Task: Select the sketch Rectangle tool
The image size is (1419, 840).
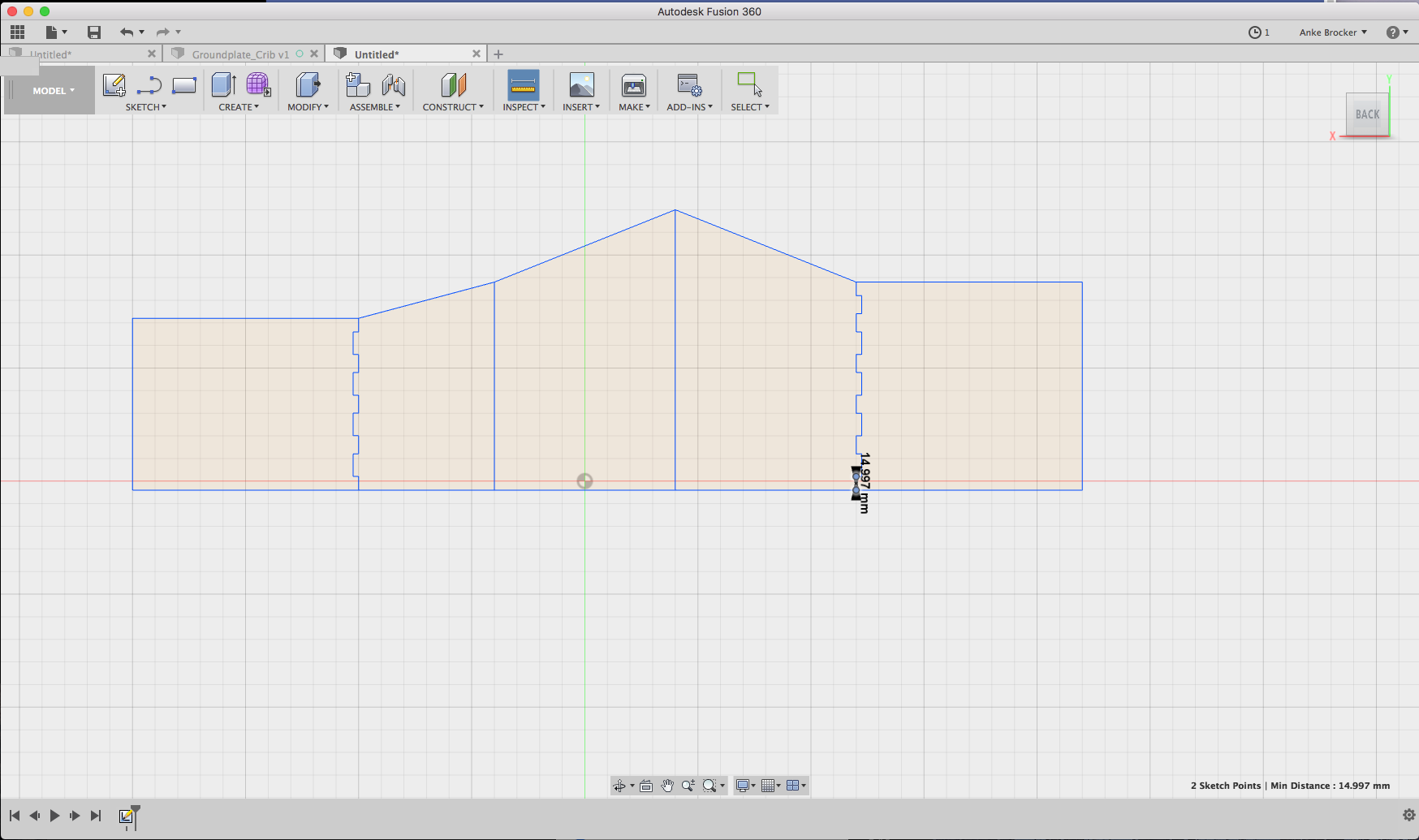Action: tap(184, 85)
